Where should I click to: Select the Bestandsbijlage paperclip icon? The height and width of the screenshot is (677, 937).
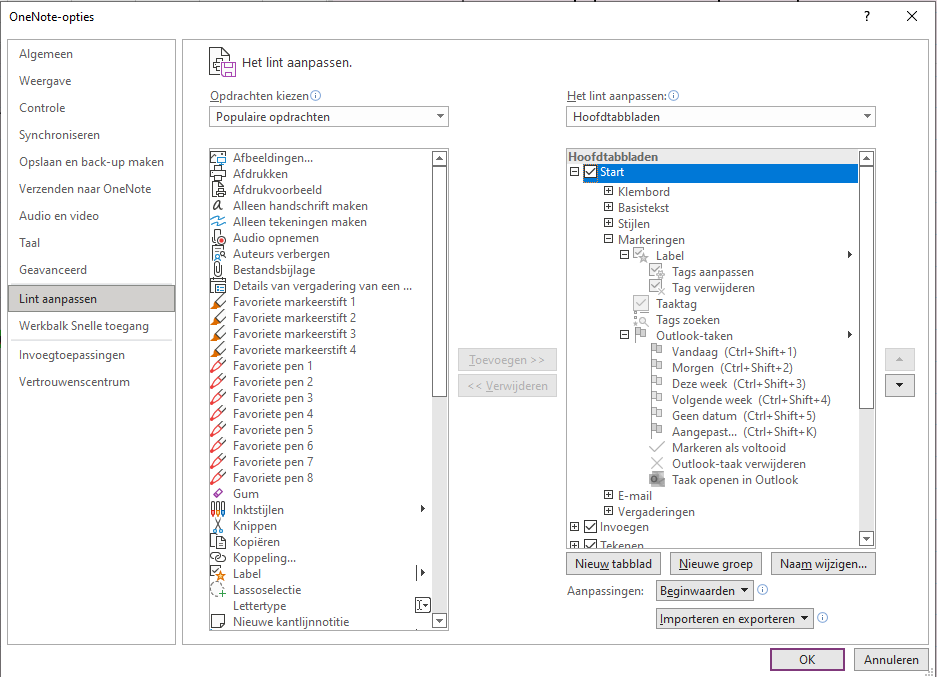pyautogui.click(x=218, y=270)
